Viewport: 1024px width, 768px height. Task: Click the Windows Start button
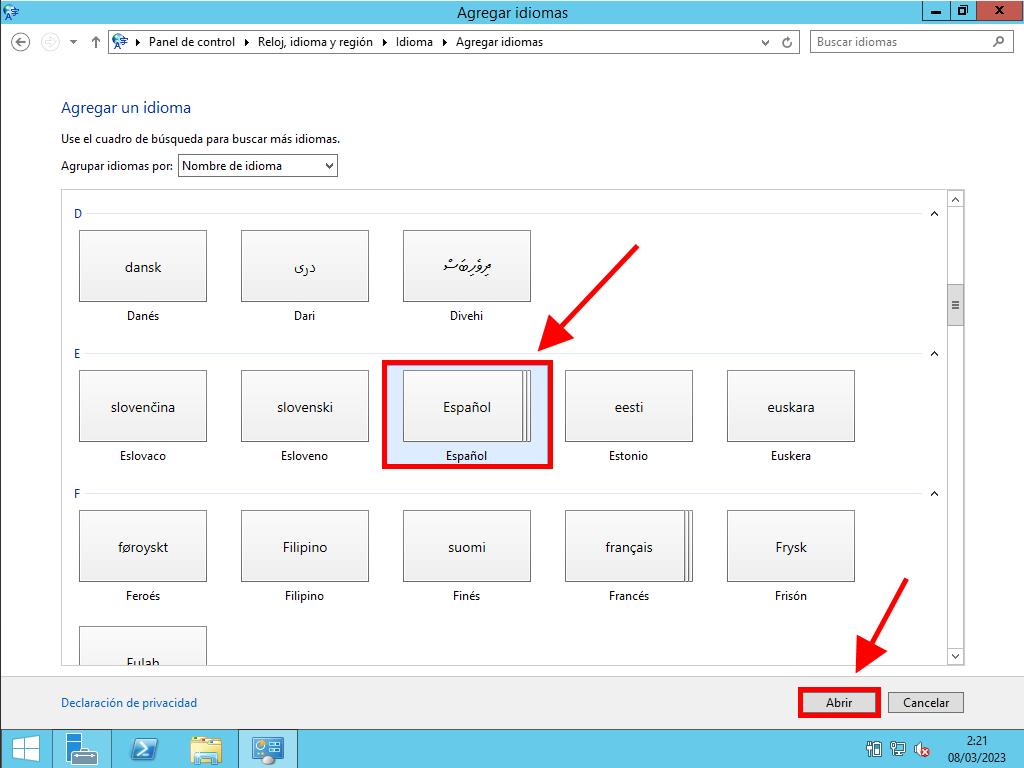click(25, 748)
